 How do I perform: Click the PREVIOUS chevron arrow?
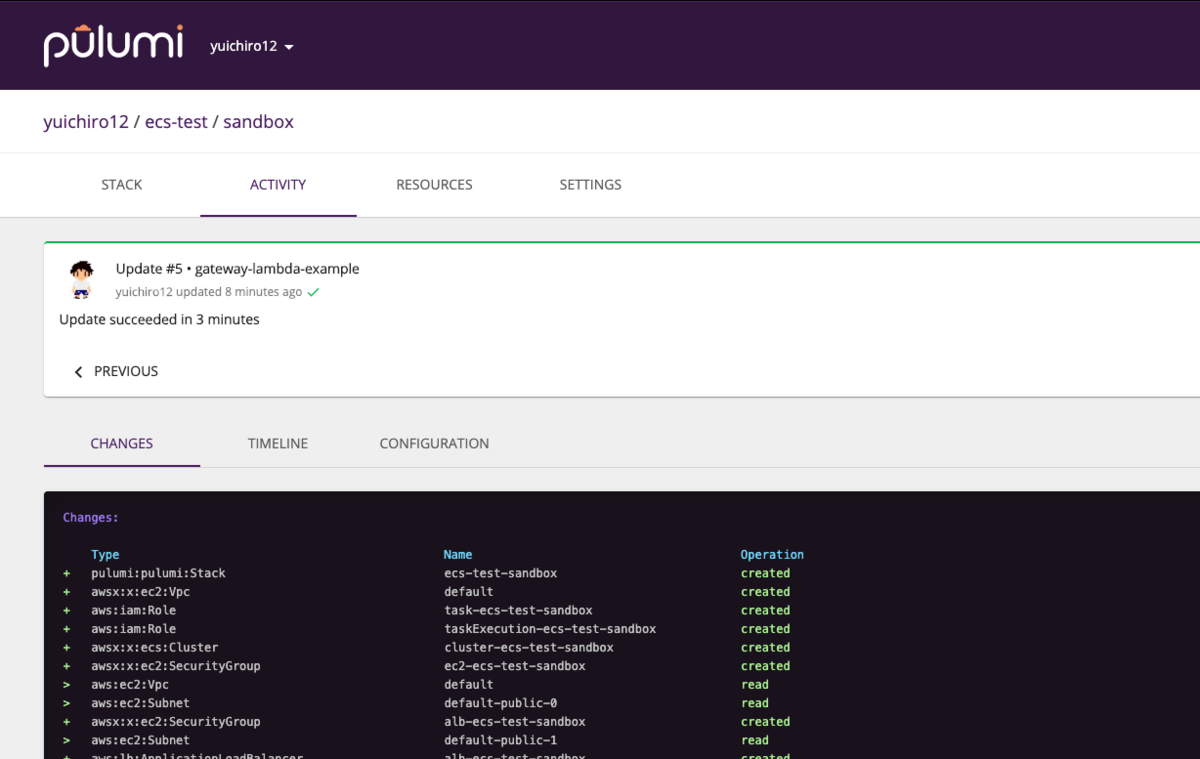click(x=78, y=372)
